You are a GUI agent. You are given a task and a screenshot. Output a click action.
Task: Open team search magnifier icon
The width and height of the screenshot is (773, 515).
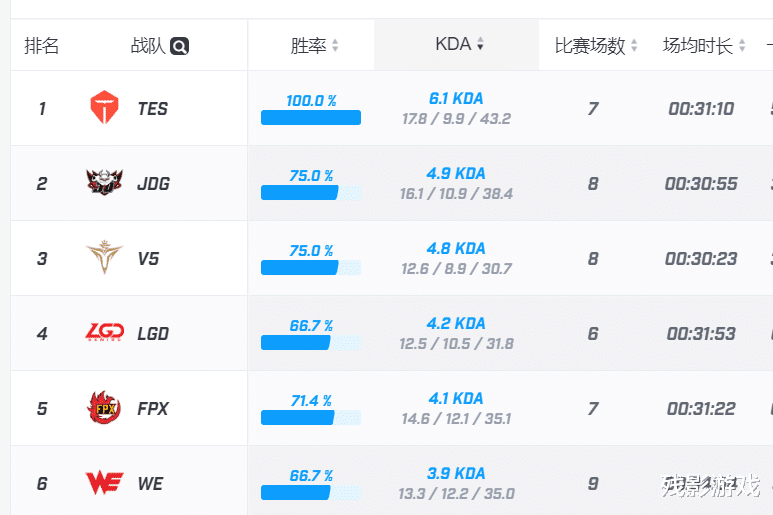tap(179, 46)
